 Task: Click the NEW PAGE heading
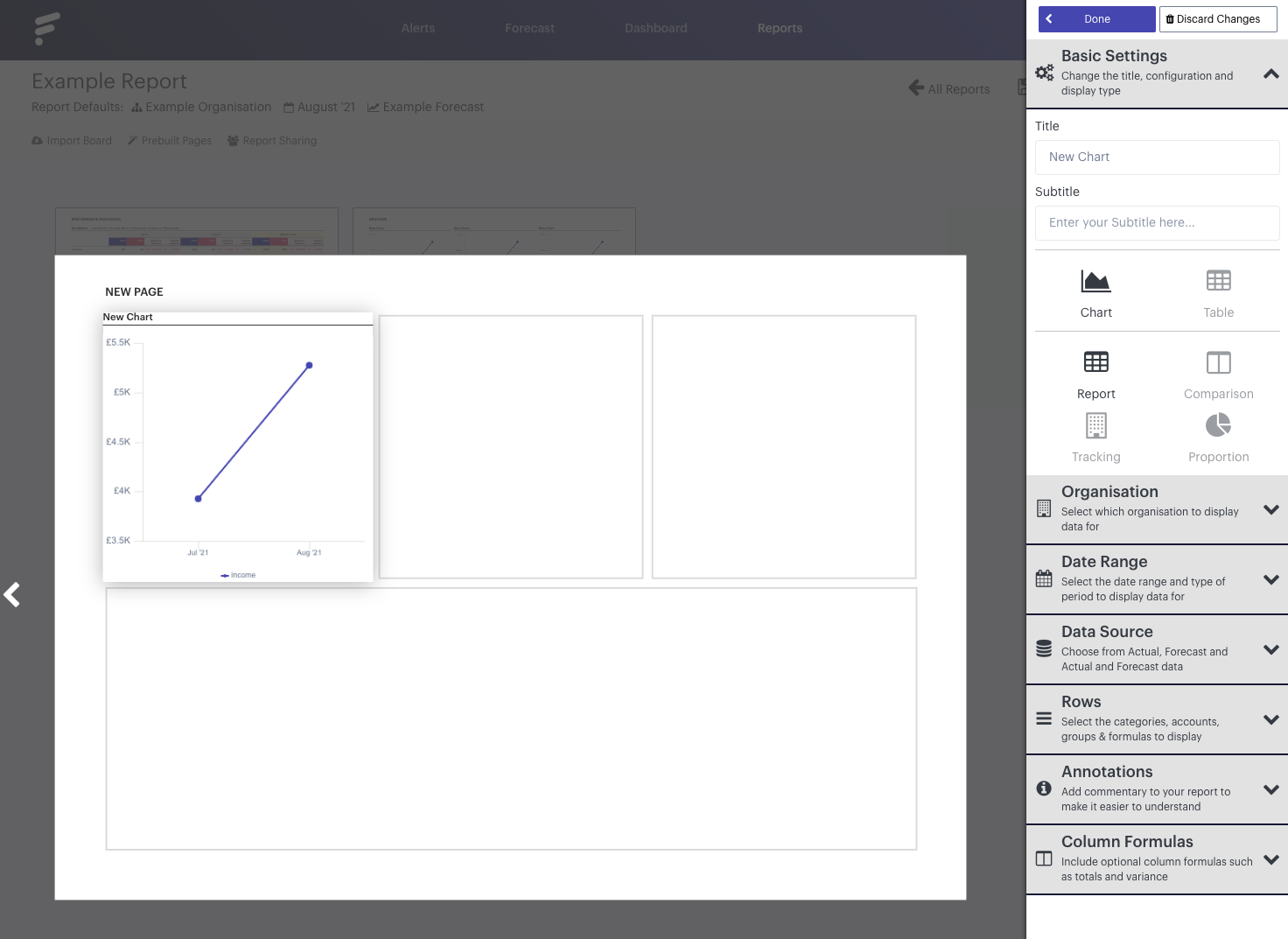[134, 291]
